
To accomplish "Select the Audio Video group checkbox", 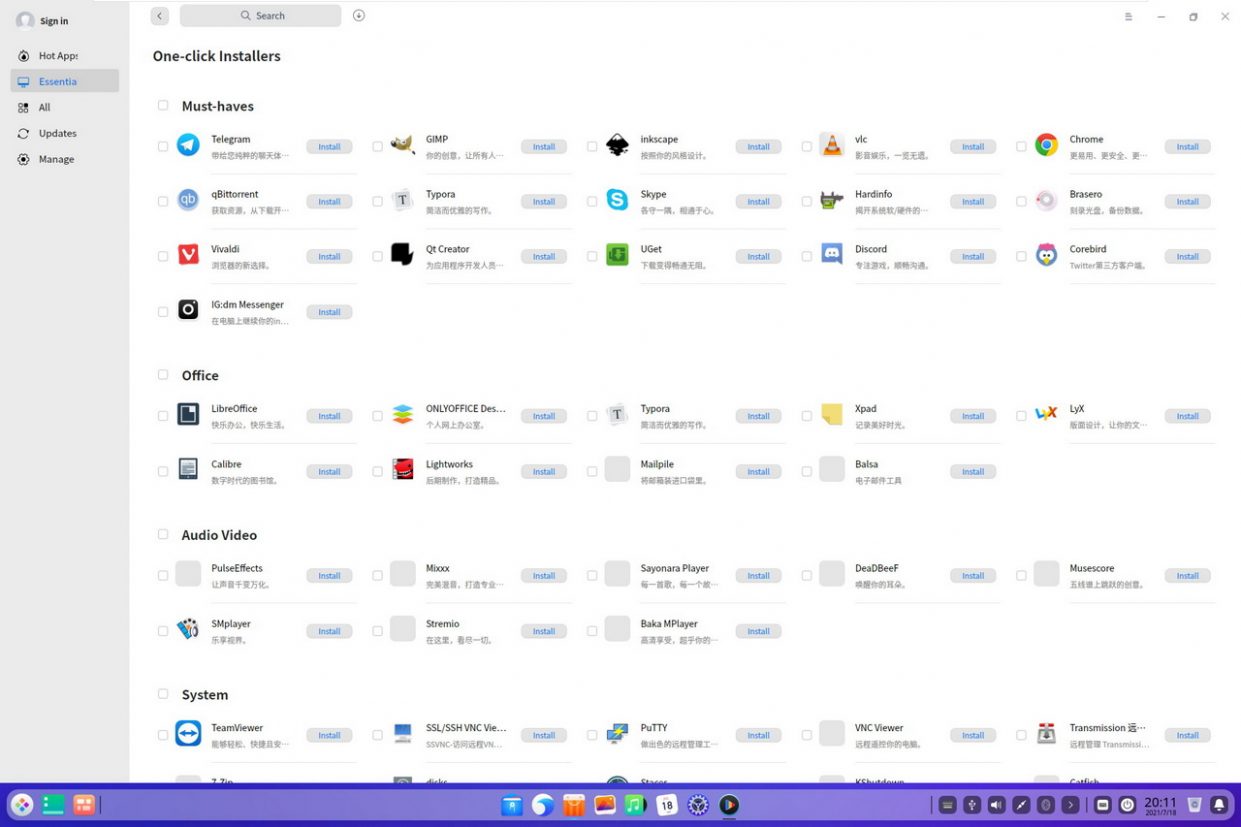I will point(163,534).
